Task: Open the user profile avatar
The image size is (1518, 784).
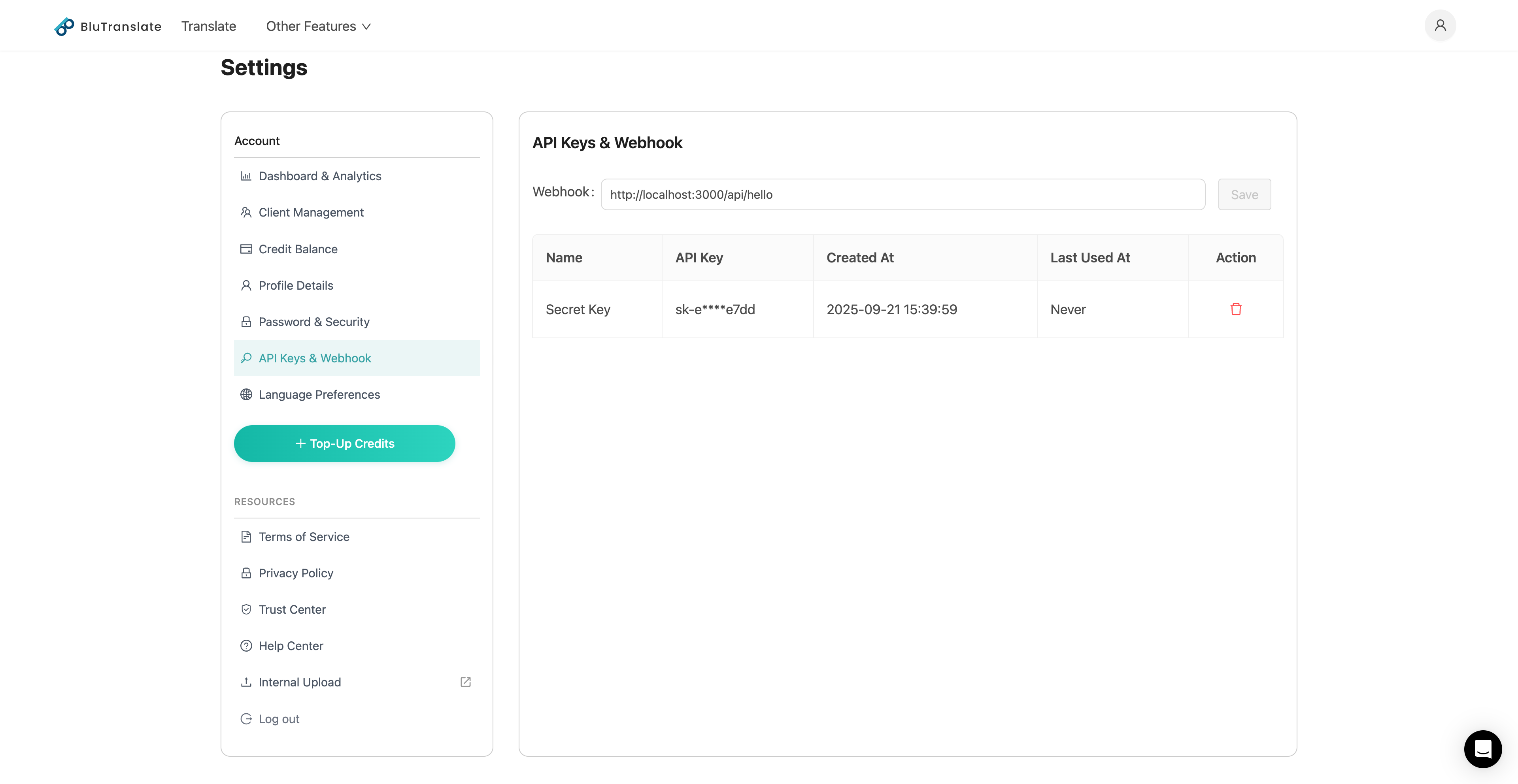Action: coord(1440,25)
